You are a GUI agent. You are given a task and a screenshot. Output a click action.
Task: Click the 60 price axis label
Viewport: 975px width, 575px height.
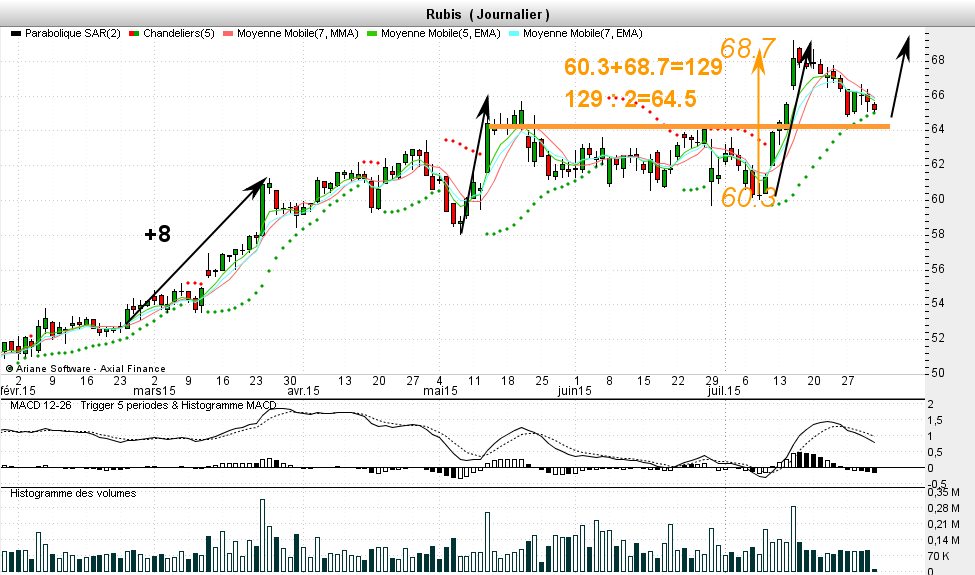click(938, 199)
